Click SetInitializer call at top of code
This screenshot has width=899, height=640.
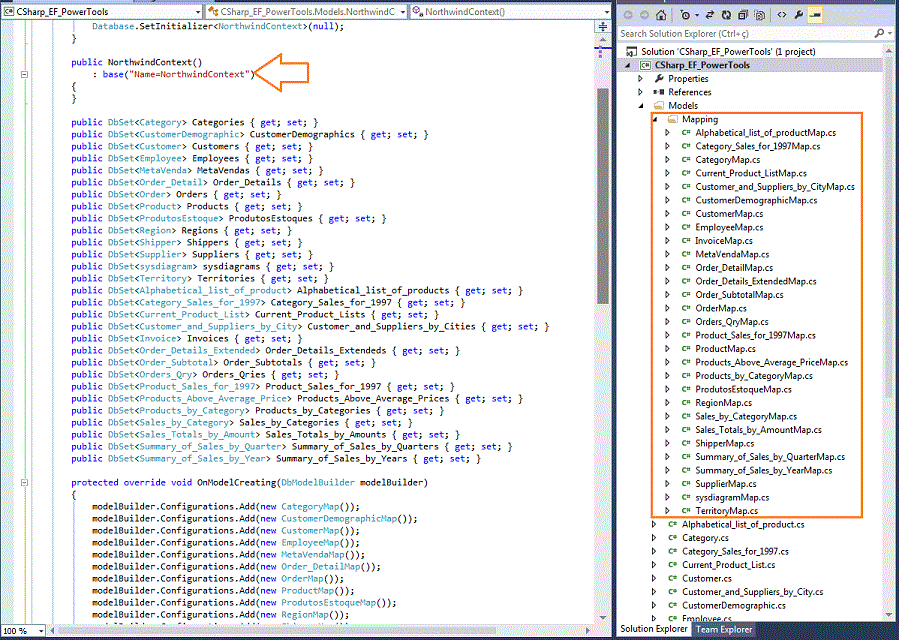175,26
